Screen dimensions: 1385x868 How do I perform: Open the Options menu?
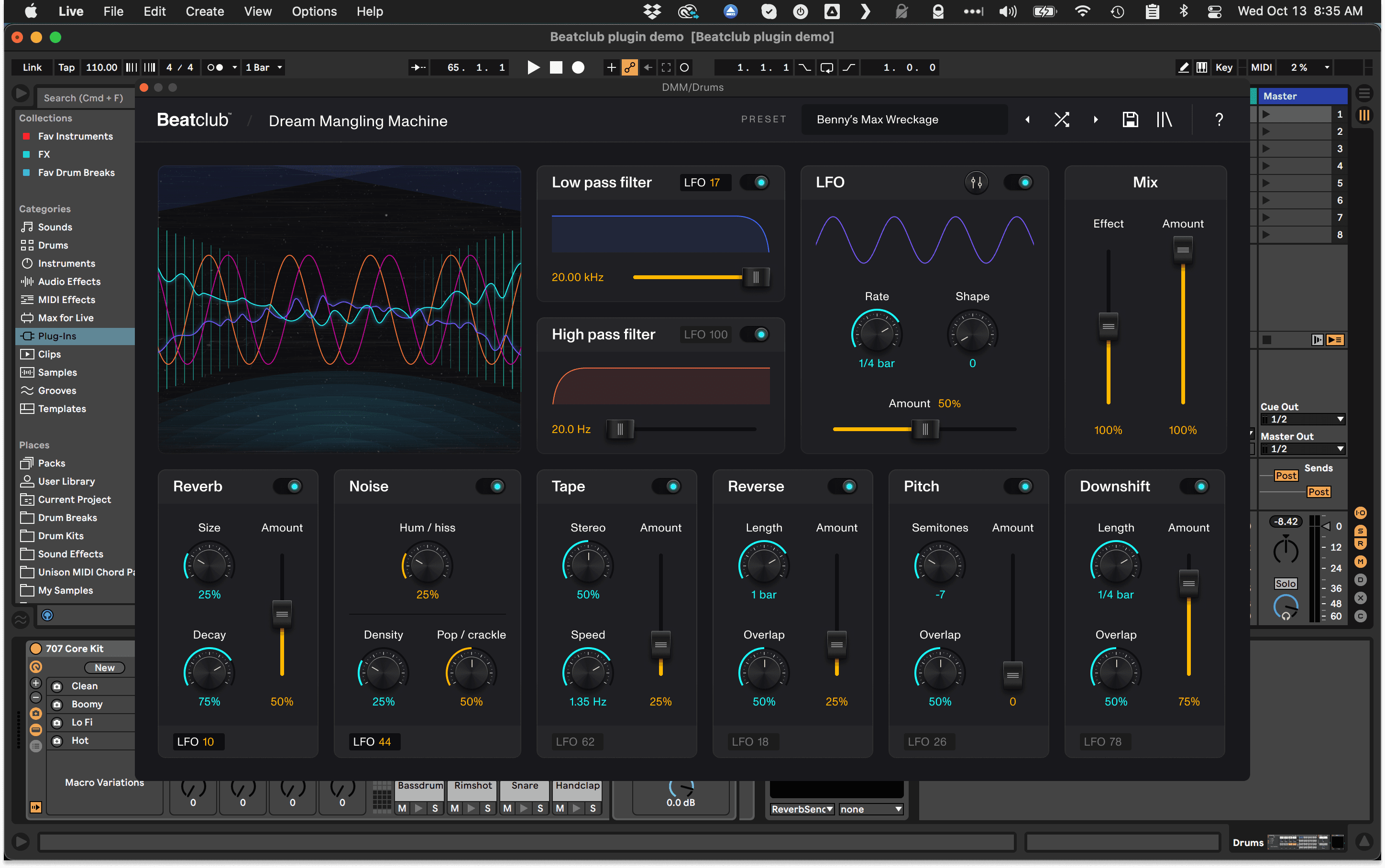coord(314,11)
